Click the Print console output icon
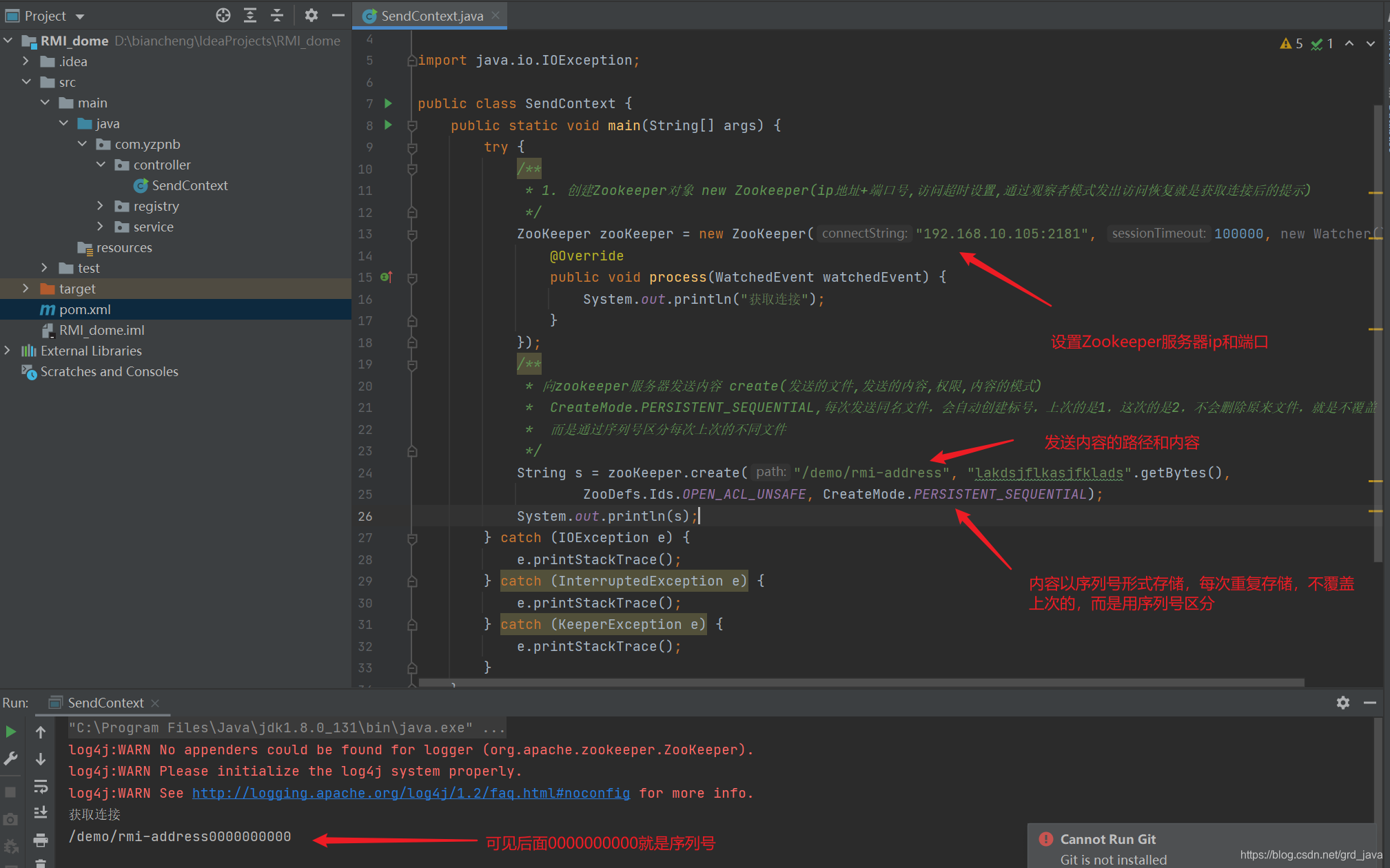Viewport: 1390px width, 868px height. (x=41, y=840)
